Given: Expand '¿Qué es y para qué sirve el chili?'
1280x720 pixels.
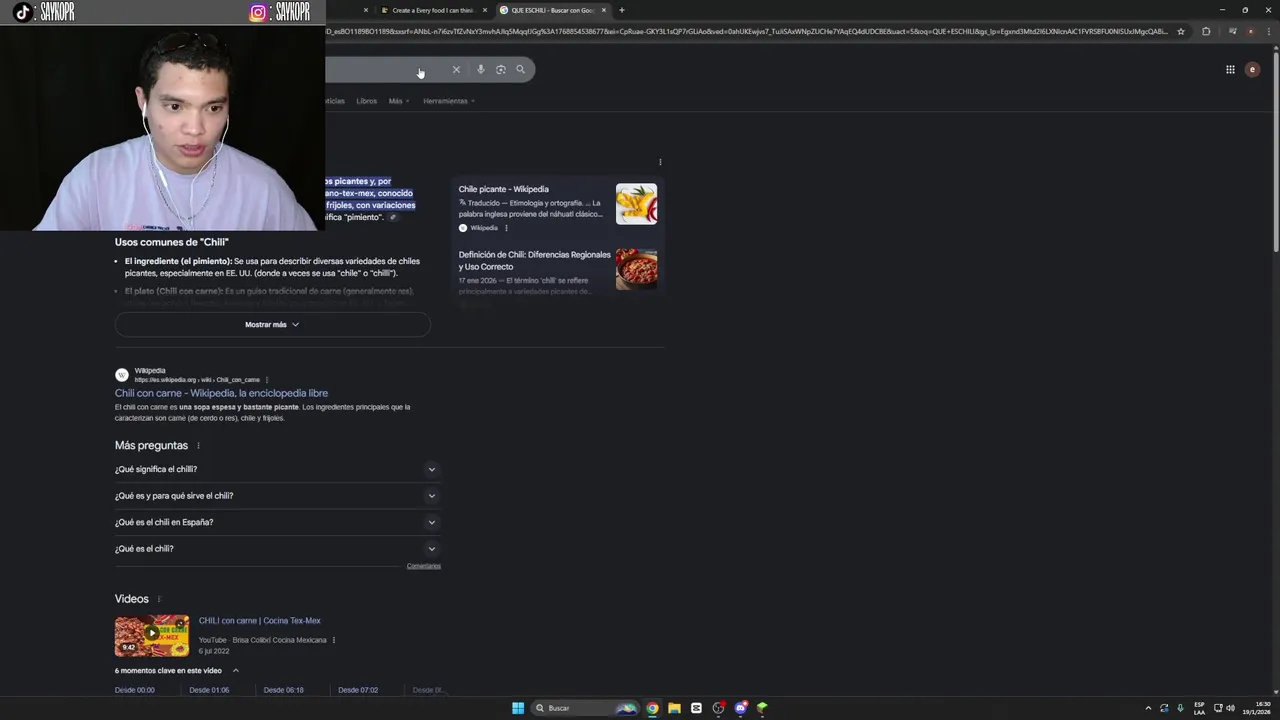Looking at the screenshot, I should pos(277,496).
